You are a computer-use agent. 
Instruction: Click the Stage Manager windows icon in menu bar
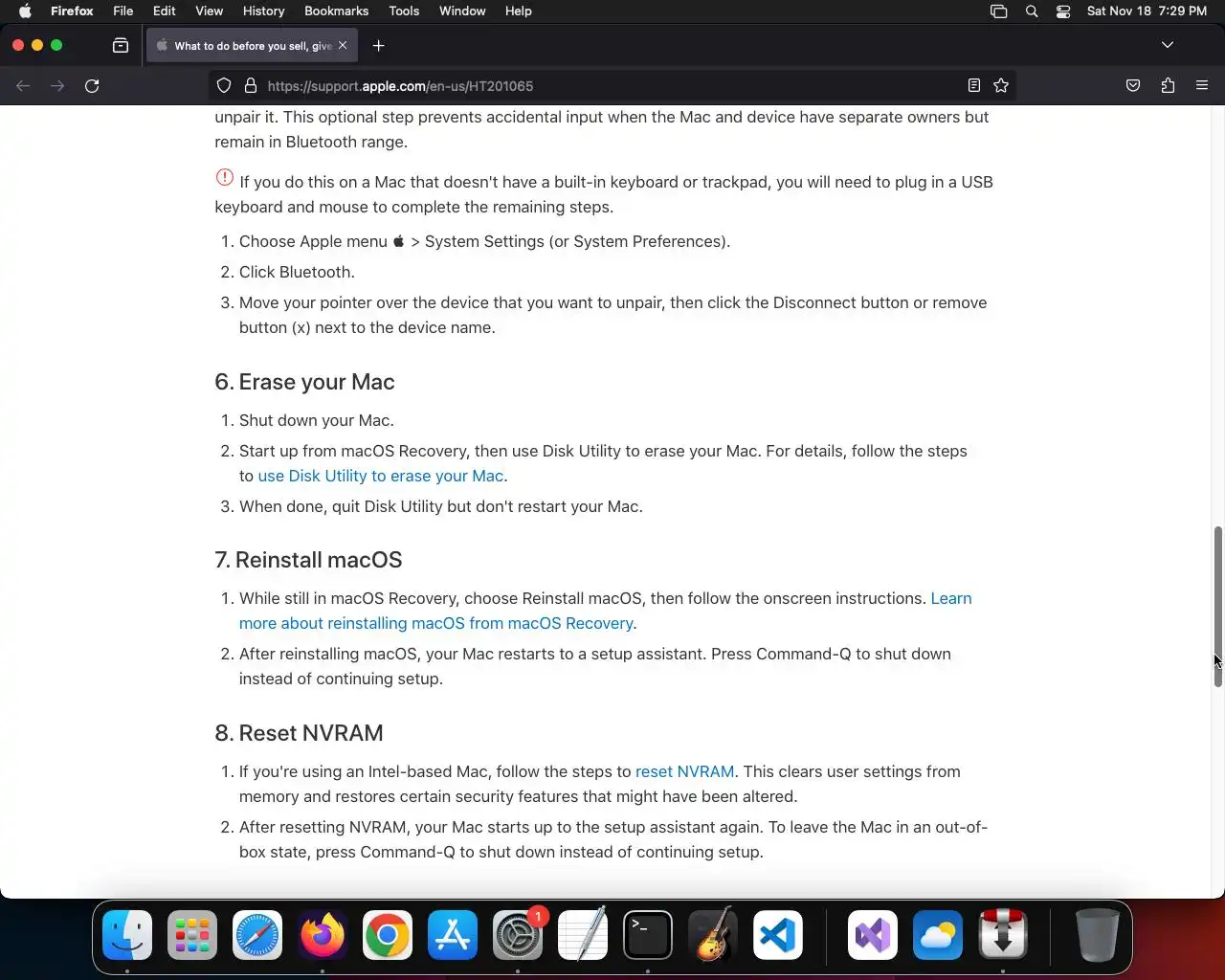coord(998,11)
